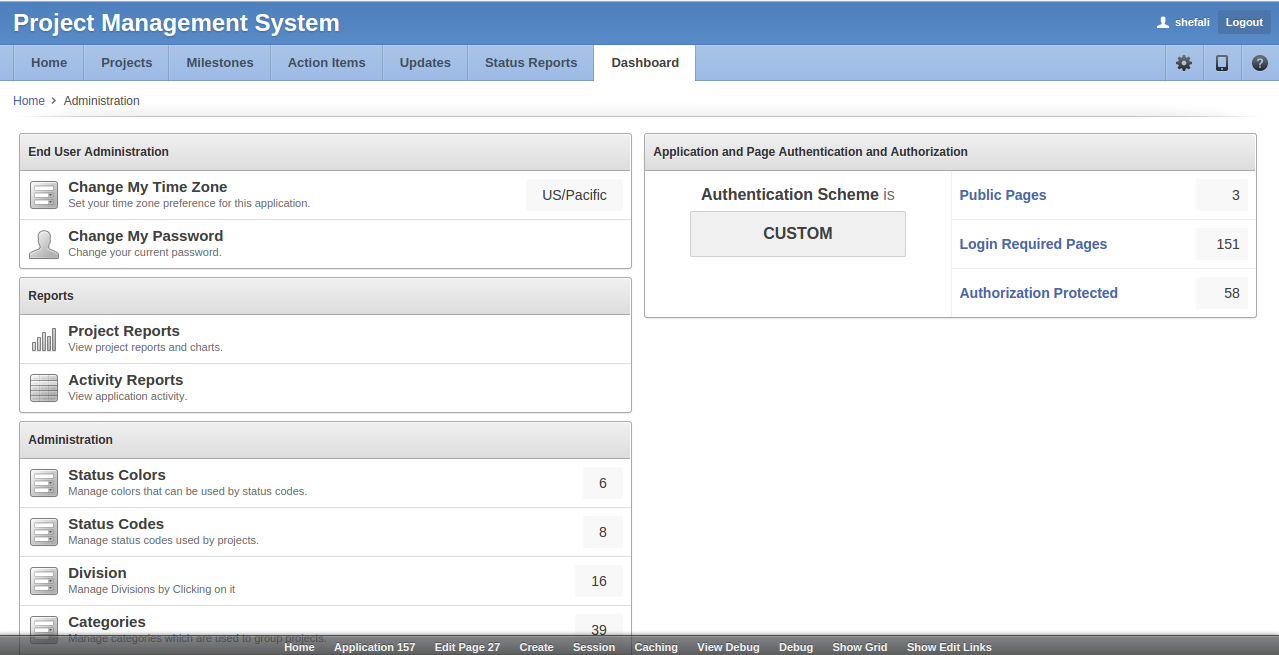Viewport: 1279px width, 655px height.
Task: Open the Milestones tab
Action: point(220,63)
